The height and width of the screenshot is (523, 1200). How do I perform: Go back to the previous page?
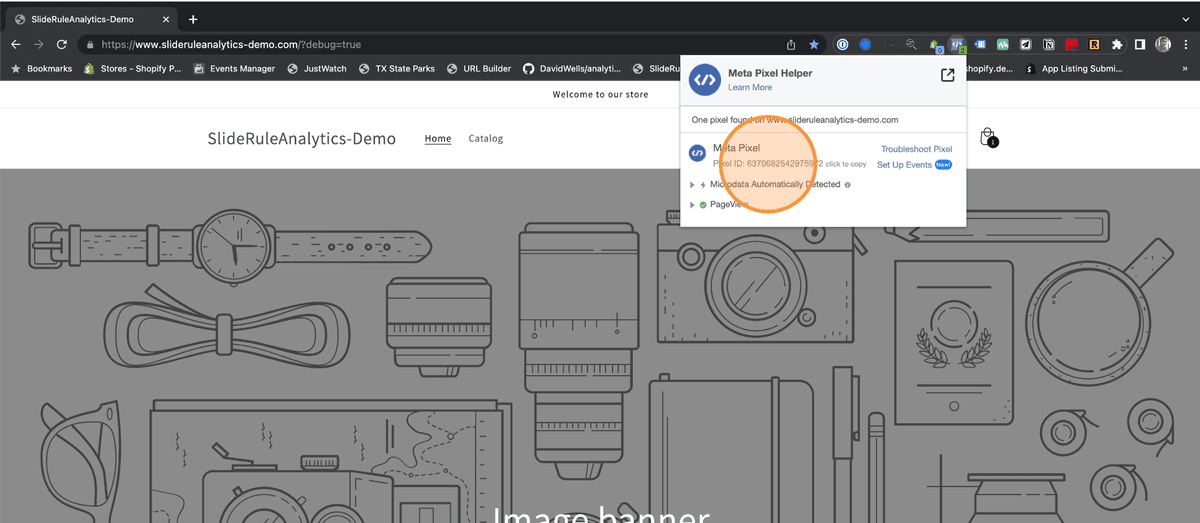click(x=15, y=44)
